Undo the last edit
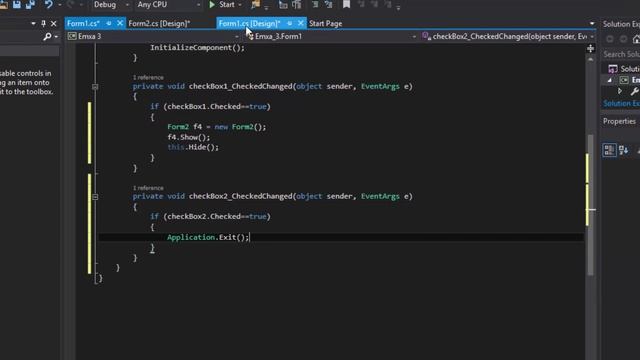Image resolution: width=640 pixels, height=360 pixels. coord(49,5)
